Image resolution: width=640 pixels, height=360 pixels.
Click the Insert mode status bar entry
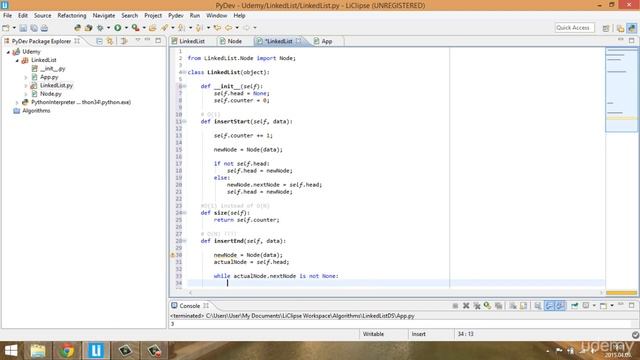coord(418,334)
